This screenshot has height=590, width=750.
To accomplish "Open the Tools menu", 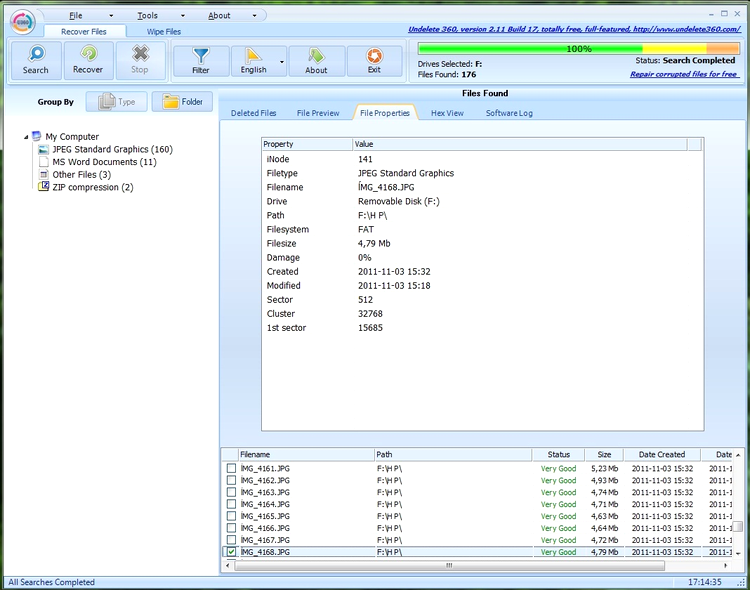I will click(147, 16).
